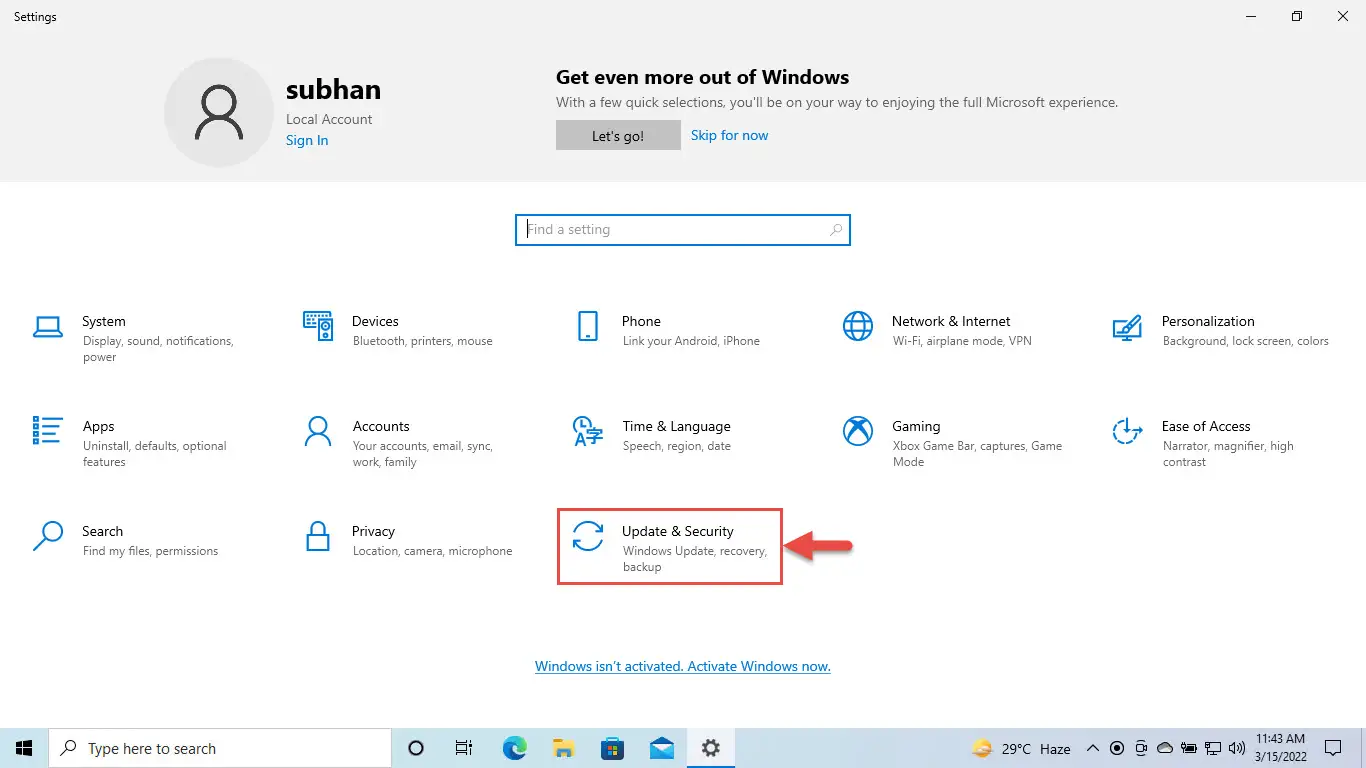Click 'Link your Android, iPhone' description text

point(691,341)
